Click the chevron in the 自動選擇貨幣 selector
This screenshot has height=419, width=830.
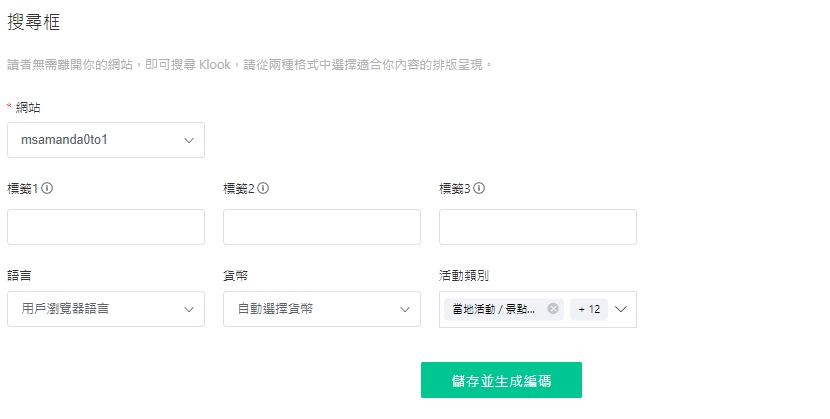pyautogui.click(x=405, y=309)
